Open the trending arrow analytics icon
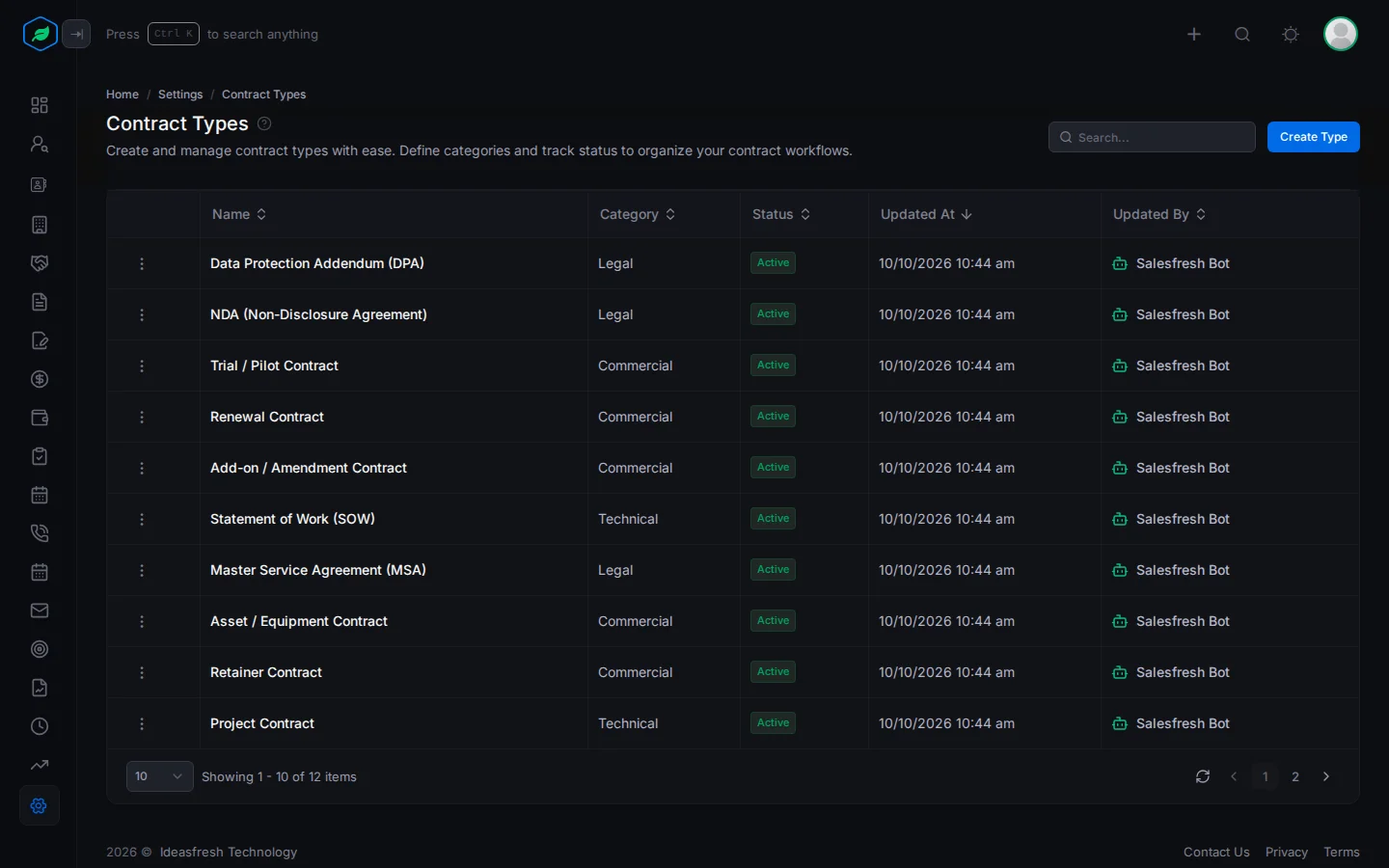The image size is (1389, 868). point(40,765)
